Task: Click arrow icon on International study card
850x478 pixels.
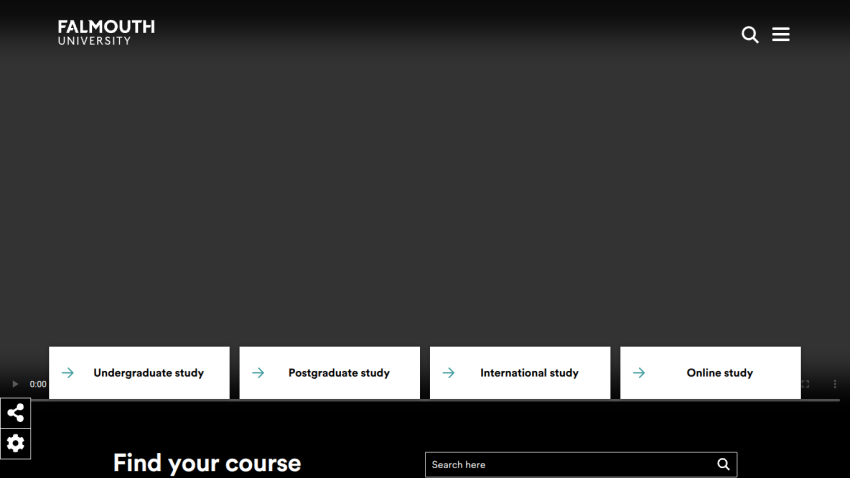Action: (x=448, y=373)
